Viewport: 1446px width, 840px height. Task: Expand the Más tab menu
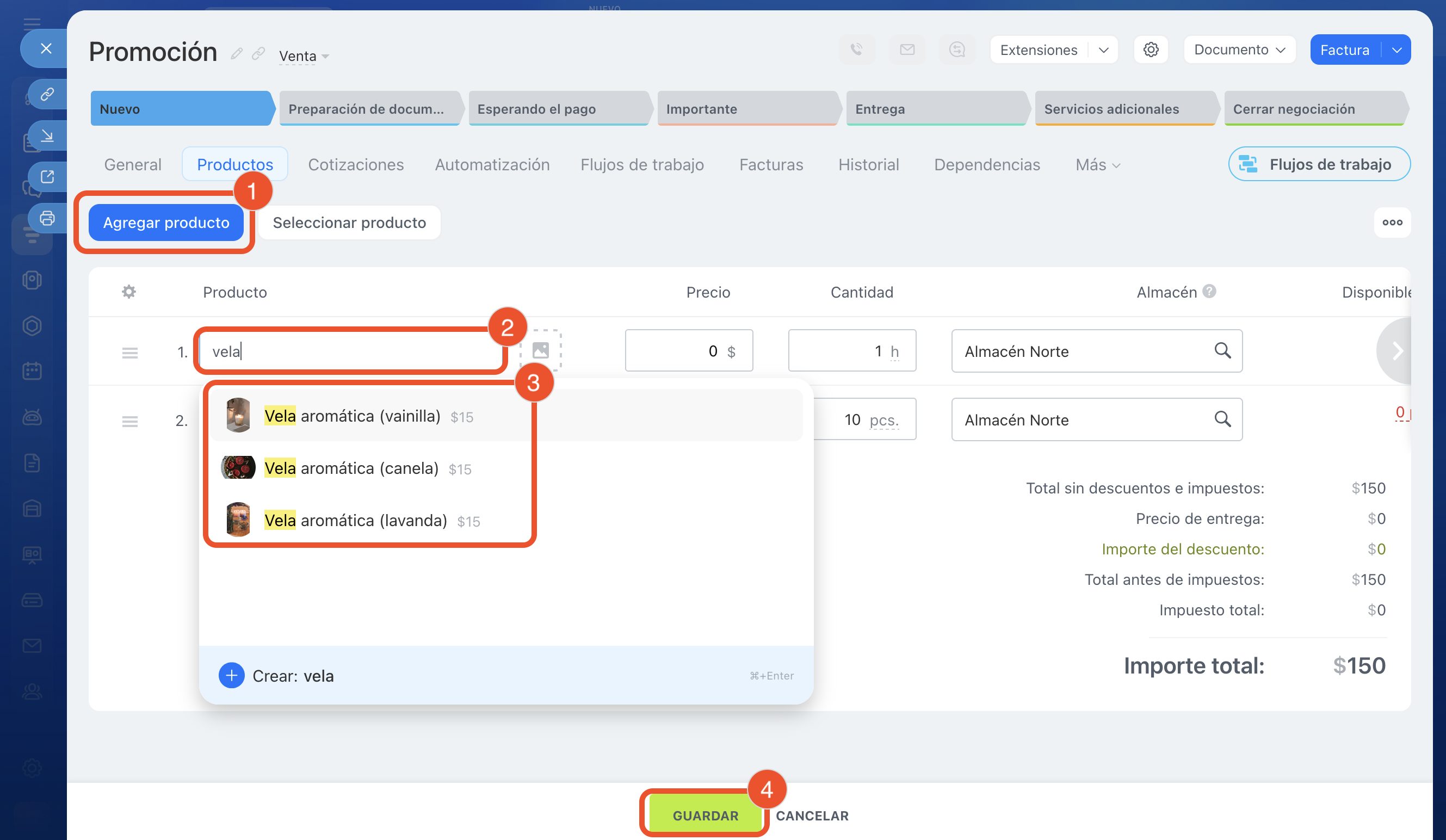pyautogui.click(x=1097, y=165)
